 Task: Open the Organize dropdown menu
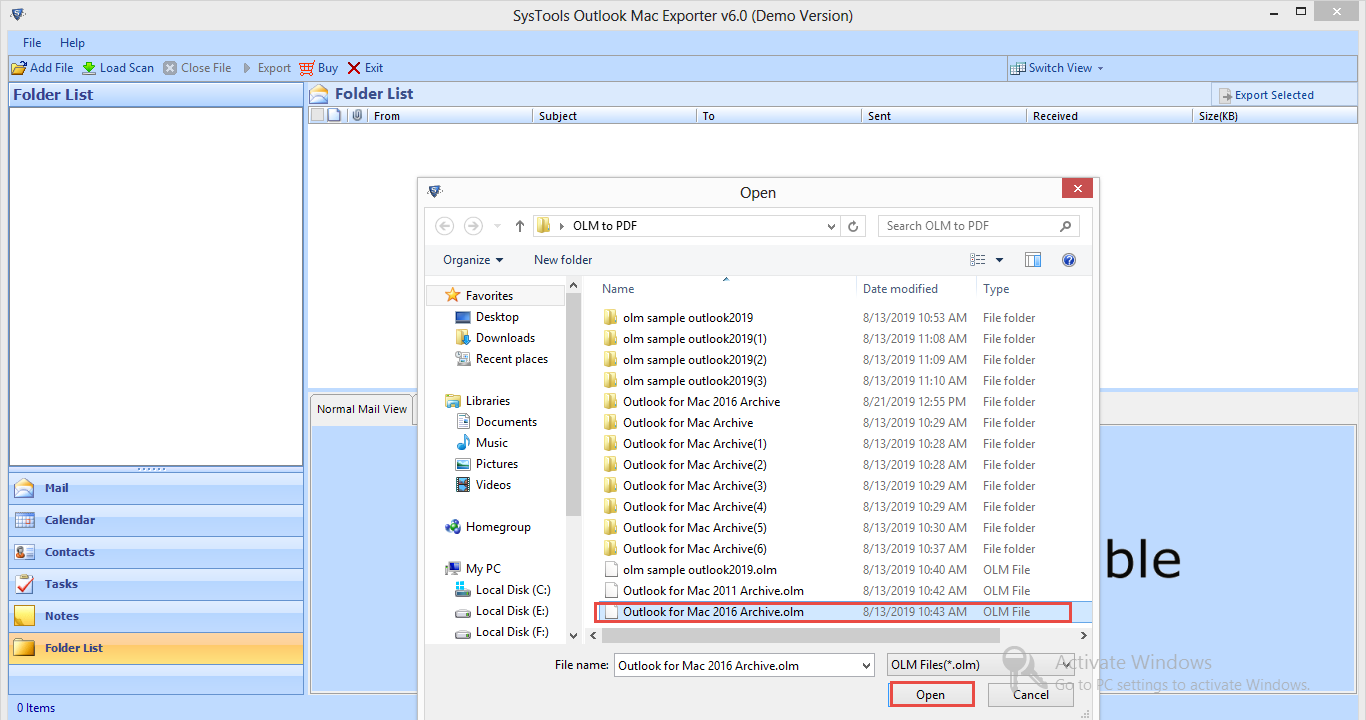click(x=473, y=260)
